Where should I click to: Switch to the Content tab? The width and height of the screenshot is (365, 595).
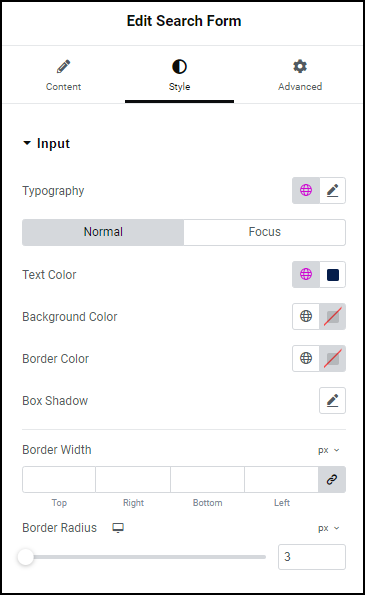tap(63, 75)
